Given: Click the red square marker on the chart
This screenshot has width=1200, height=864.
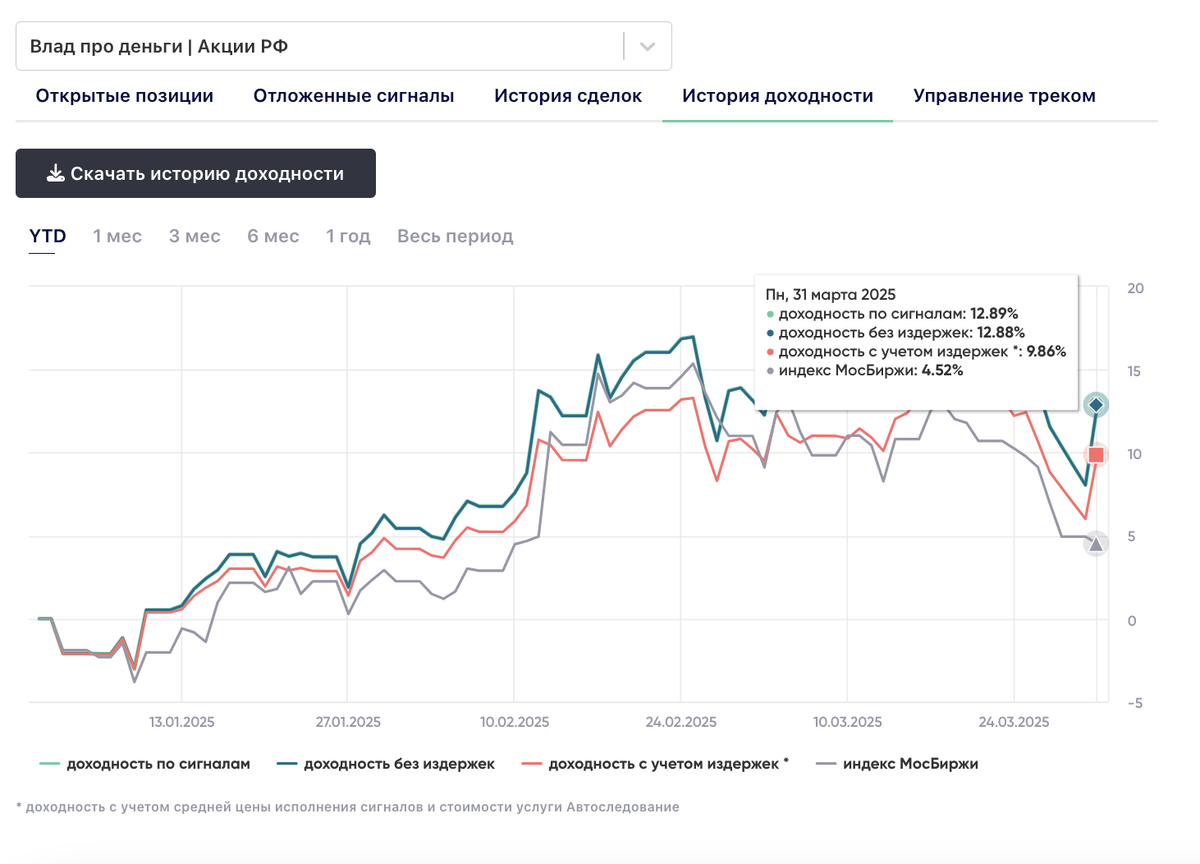Looking at the screenshot, I should (x=1096, y=455).
